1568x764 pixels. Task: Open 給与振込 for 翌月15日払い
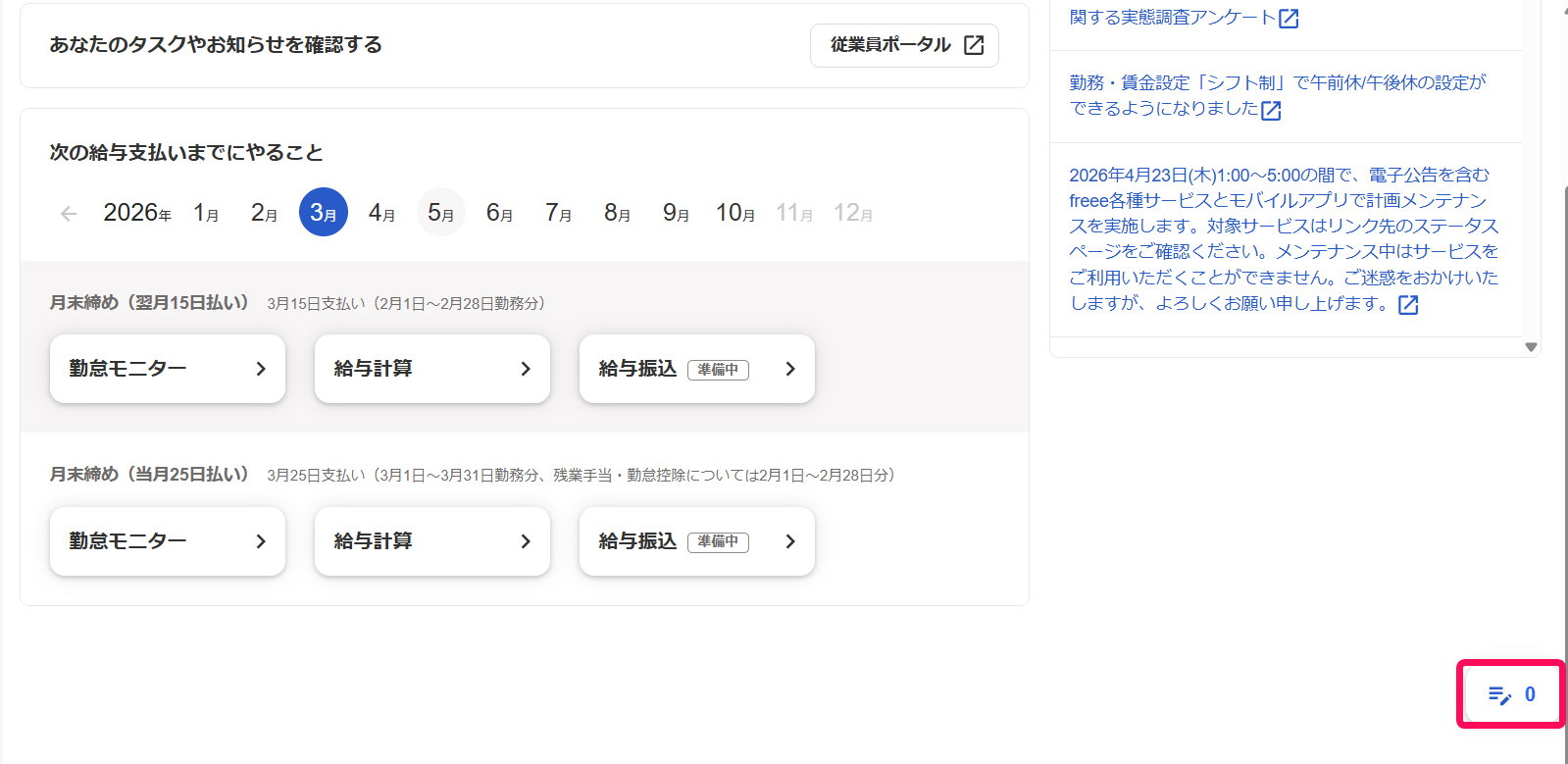(x=697, y=369)
